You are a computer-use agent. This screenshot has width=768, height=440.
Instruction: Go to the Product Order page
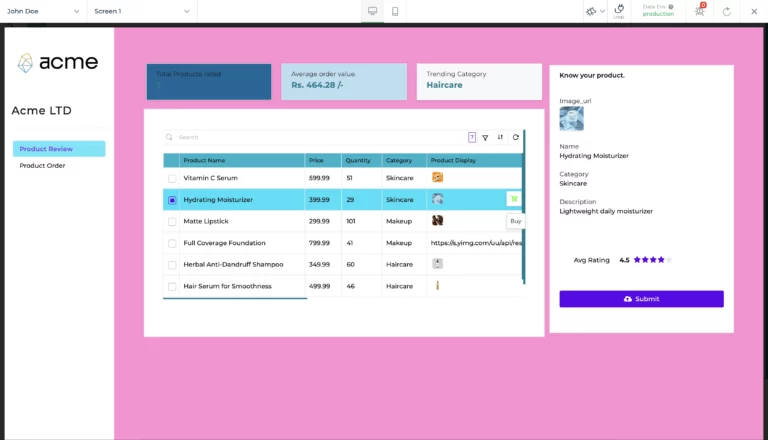click(x=42, y=166)
